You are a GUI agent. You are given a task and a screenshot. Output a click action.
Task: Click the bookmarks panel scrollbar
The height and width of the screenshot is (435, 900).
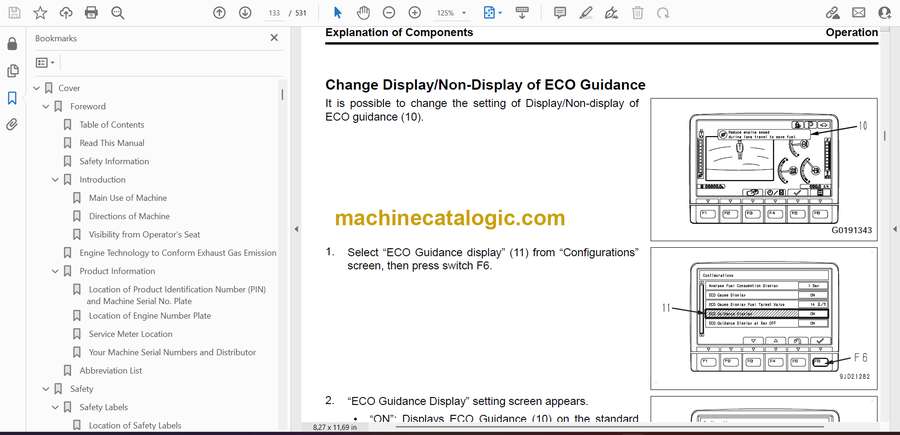pyautogui.click(x=282, y=95)
